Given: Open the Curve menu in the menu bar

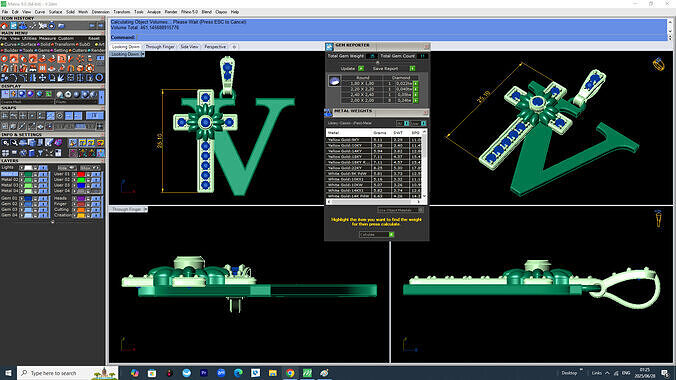Looking at the screenshot, I should coord(40,12).
